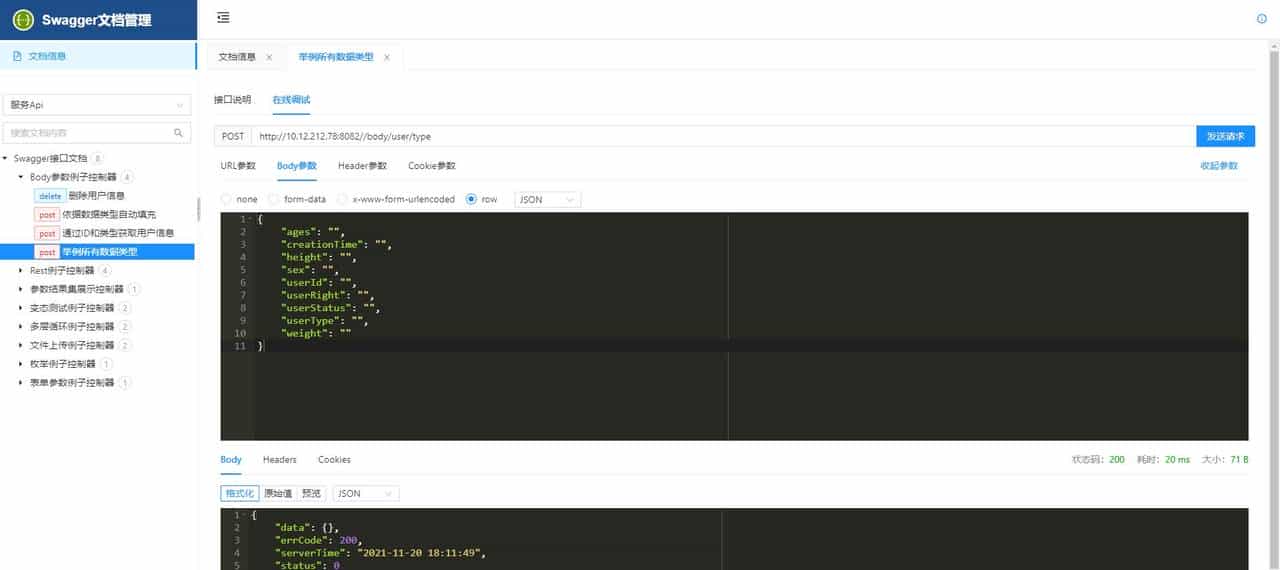This screenshot has width=1280, height=570.
Task: Expand the Rest例子控制器 node
Action: pyautogui.click(x=22, y=270)
